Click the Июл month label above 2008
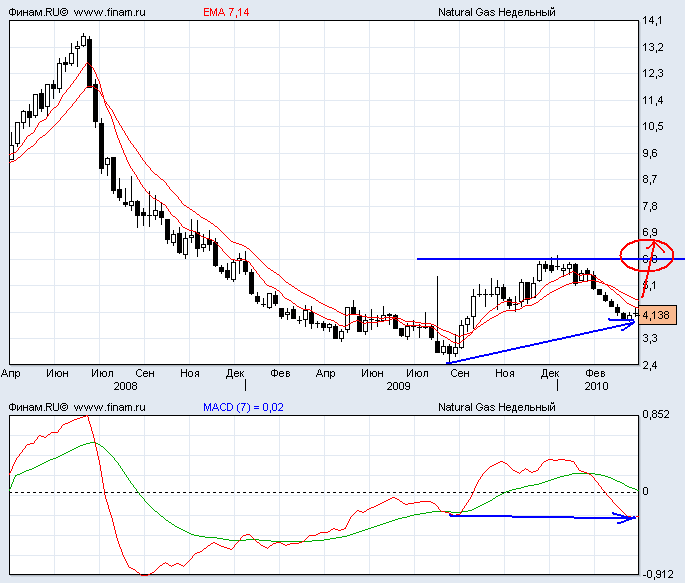Image resolution: width=685 pixels, height=583 pixels. pyautogui.click(x=102, y=373)
